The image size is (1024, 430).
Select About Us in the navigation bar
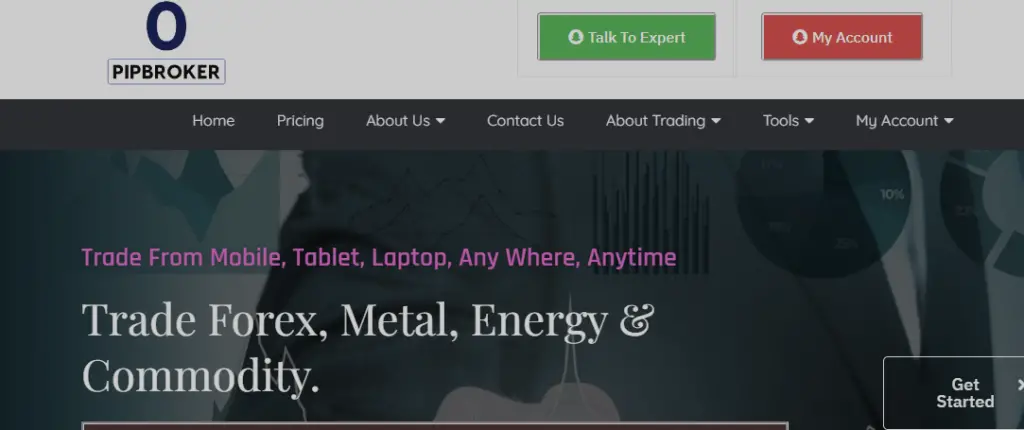[x=398, y=121]
